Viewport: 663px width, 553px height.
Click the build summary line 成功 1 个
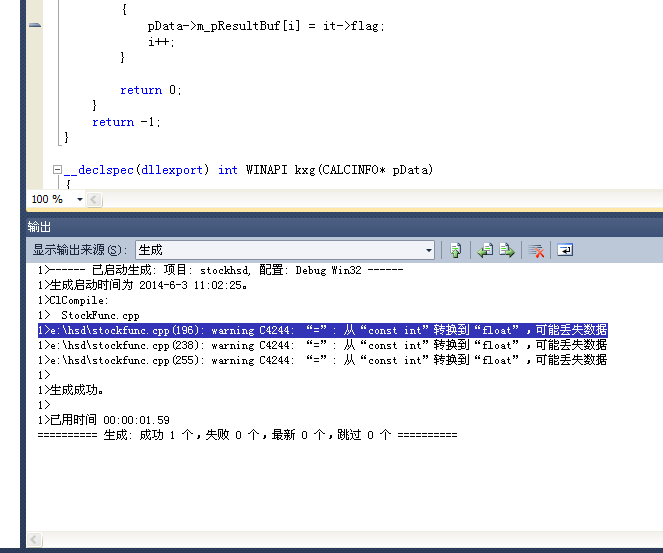[247, 435]
